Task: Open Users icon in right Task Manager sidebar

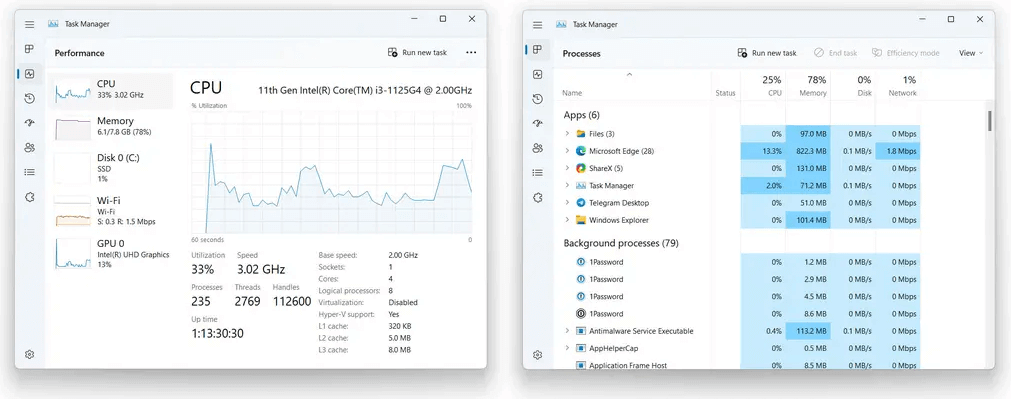Action: tap(537, 148)
